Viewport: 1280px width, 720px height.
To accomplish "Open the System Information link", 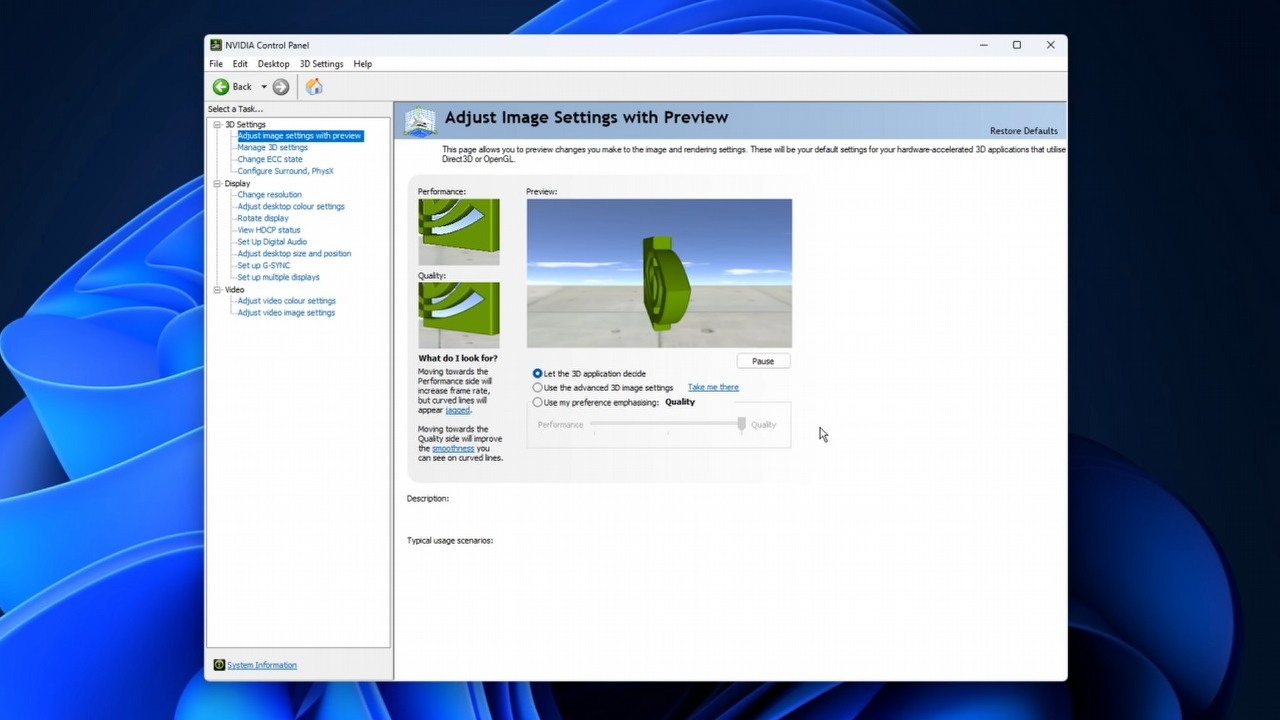I will [262, 665].
